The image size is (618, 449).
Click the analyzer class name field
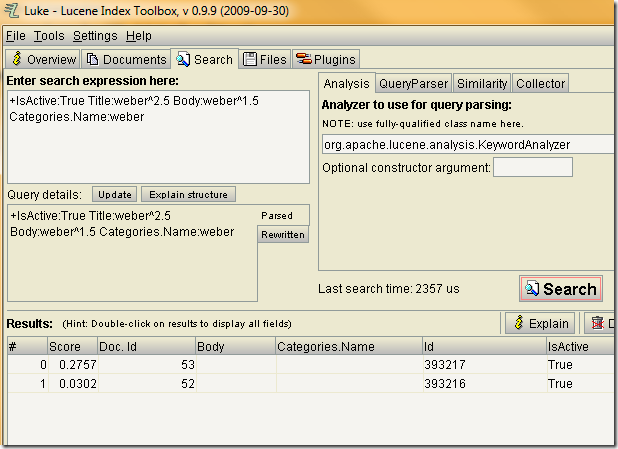click(468, 144)
